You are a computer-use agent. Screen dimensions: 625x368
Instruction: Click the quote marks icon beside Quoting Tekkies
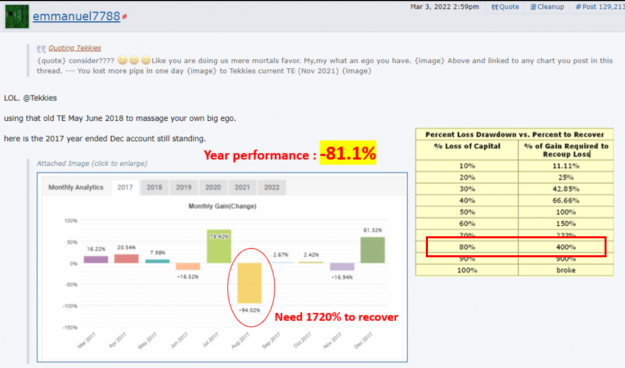[x=41, y=49]
